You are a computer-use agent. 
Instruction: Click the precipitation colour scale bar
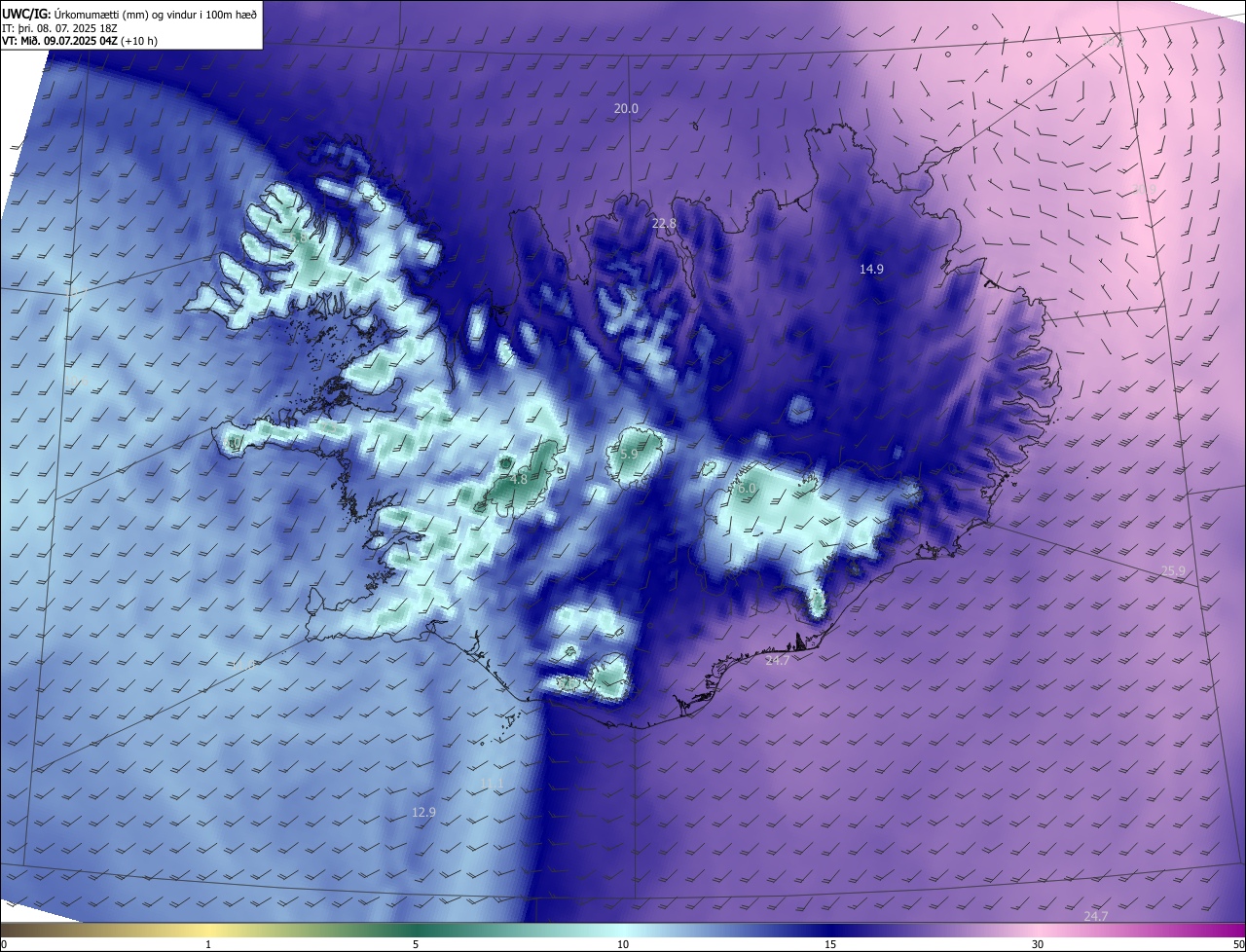pos(623,930)
